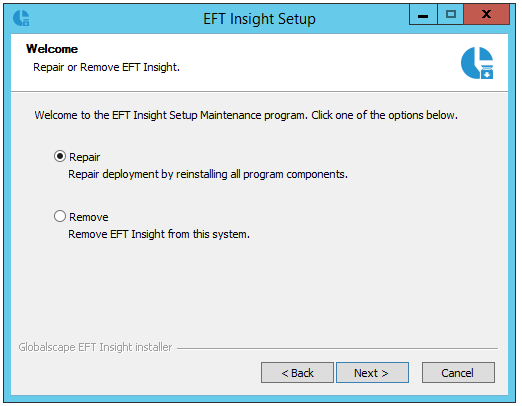Click the bold Welcome heading

(52, 49)
